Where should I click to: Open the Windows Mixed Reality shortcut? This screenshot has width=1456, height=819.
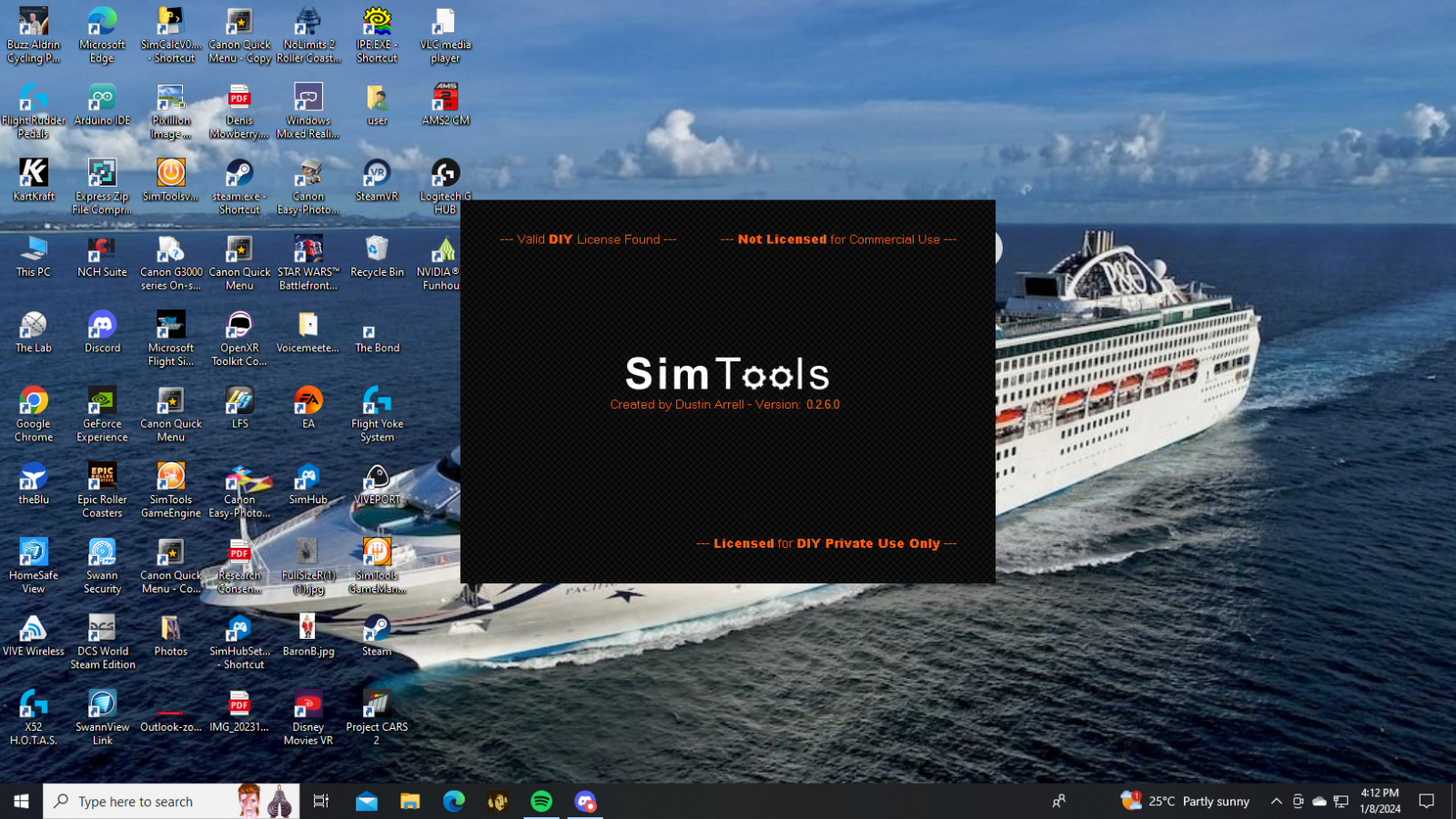click(x=308, y=110)
